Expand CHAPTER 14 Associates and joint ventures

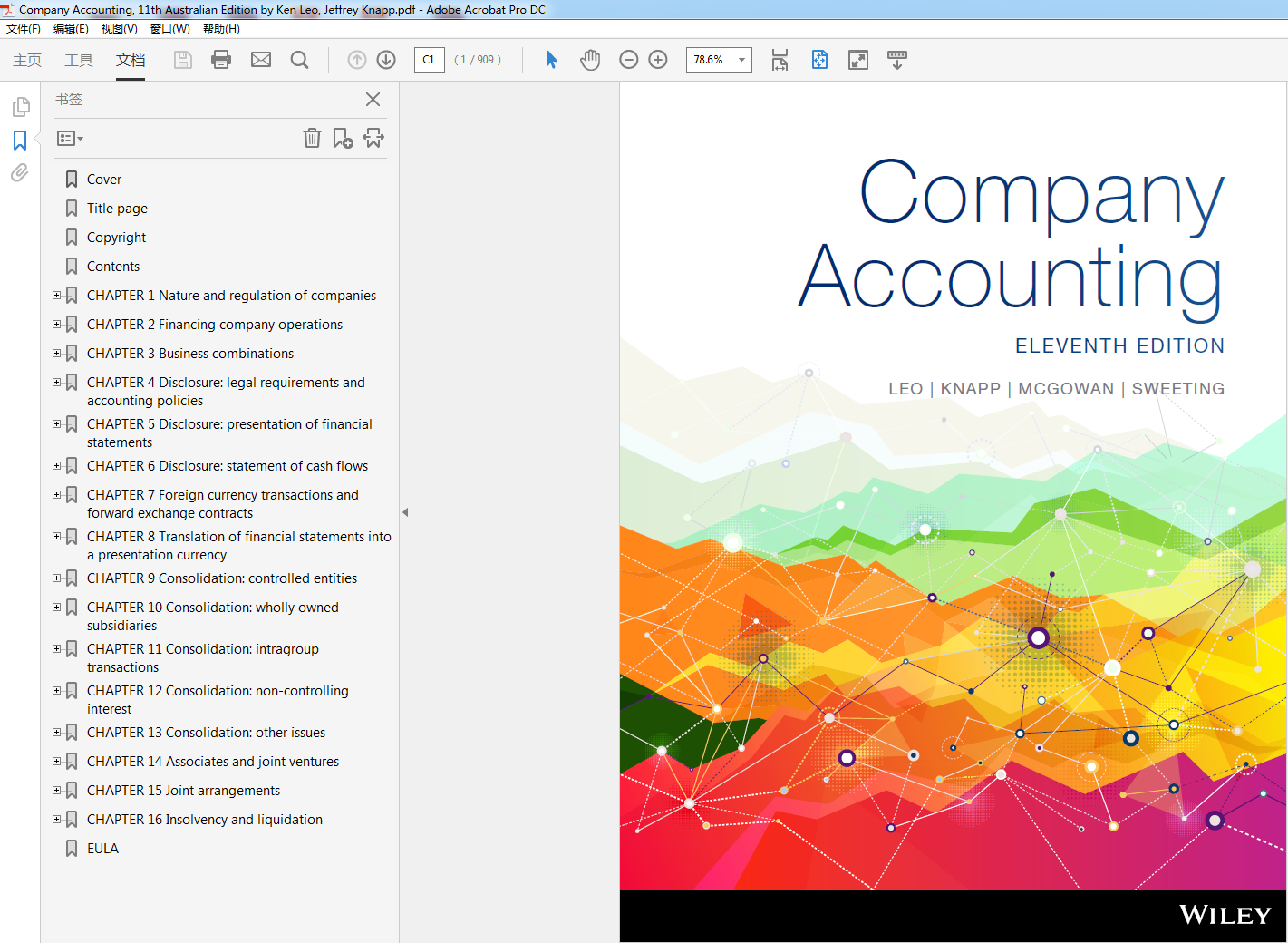pyautogui.click(x=56, y=761)
